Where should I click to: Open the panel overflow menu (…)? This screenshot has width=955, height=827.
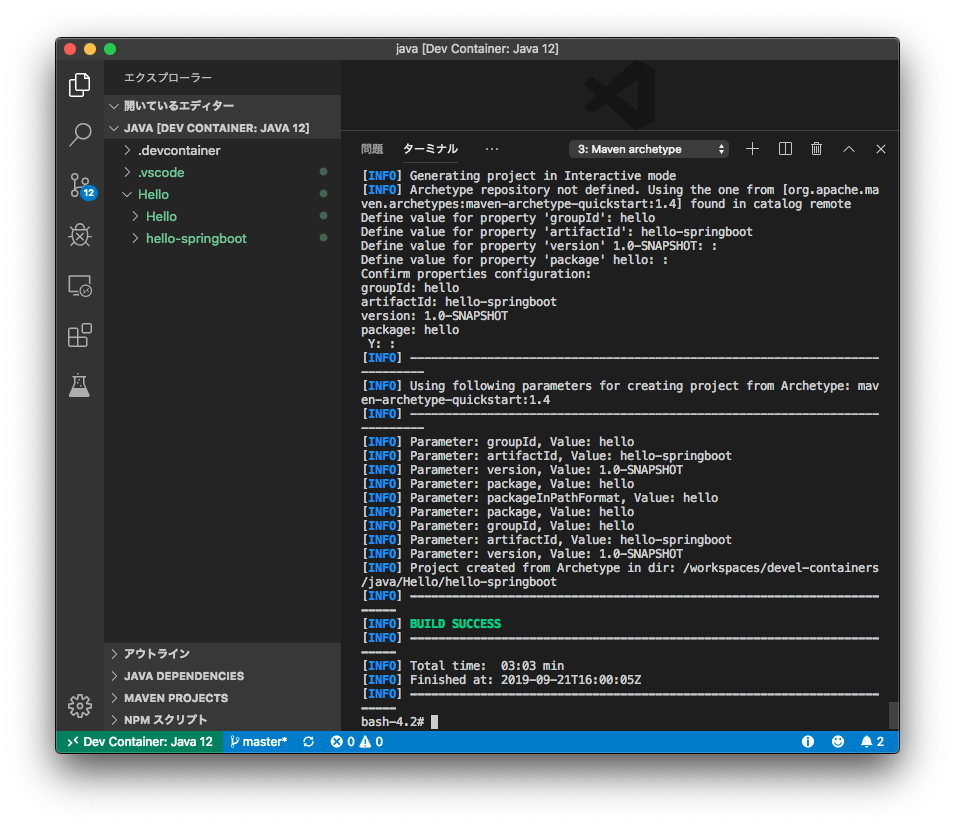tap(492, 149)
